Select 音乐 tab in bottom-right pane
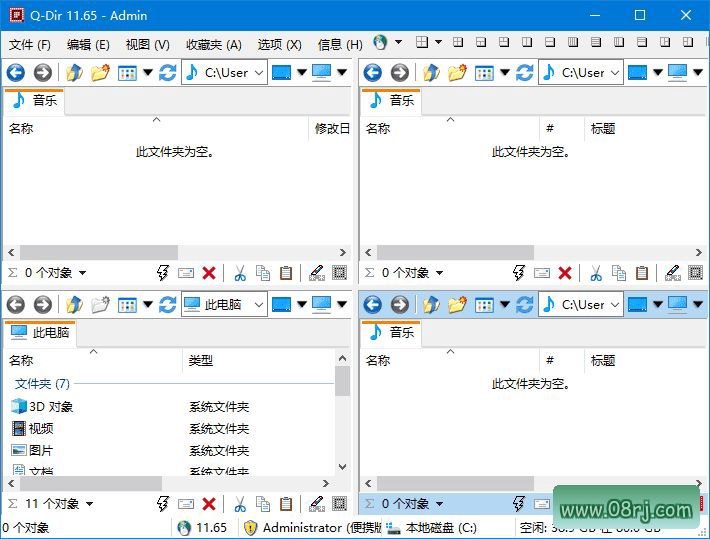 pos(391,332)
